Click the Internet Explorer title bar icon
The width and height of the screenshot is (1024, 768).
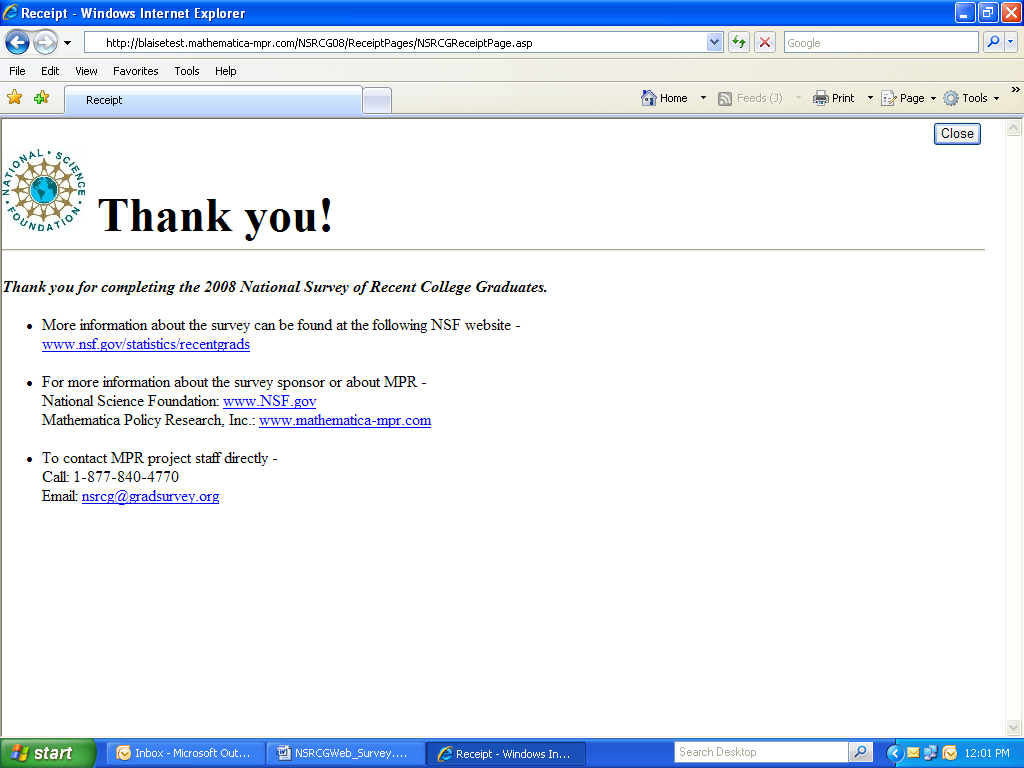point(10,12)
